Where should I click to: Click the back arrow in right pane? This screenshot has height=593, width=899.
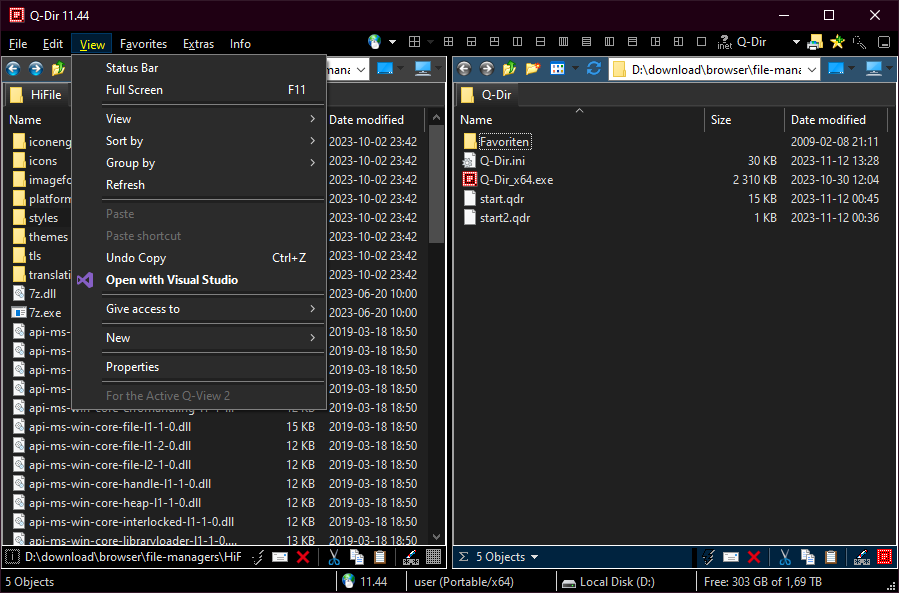click(x=465, y=69)
